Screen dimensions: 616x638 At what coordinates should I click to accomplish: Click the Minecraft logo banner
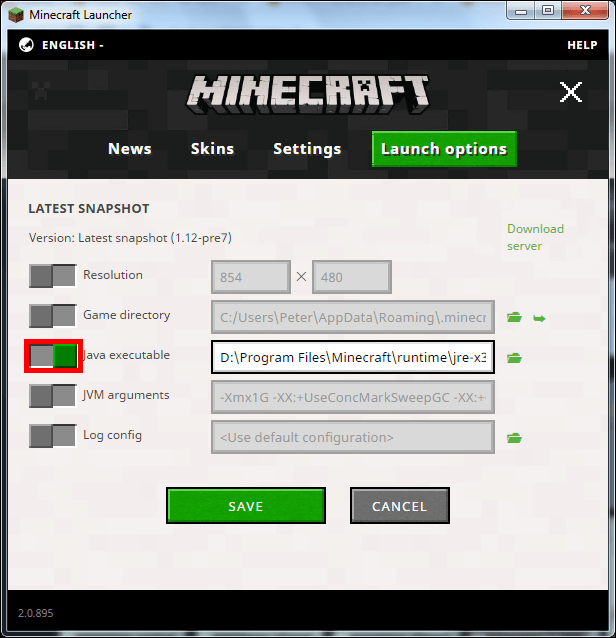tap(308, 94)
